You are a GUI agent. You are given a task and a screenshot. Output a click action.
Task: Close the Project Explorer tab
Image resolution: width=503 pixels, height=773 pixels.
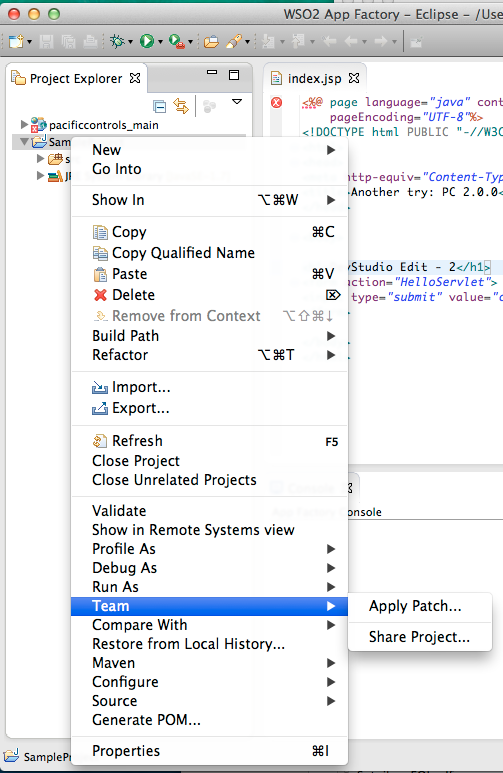(135, 78)
